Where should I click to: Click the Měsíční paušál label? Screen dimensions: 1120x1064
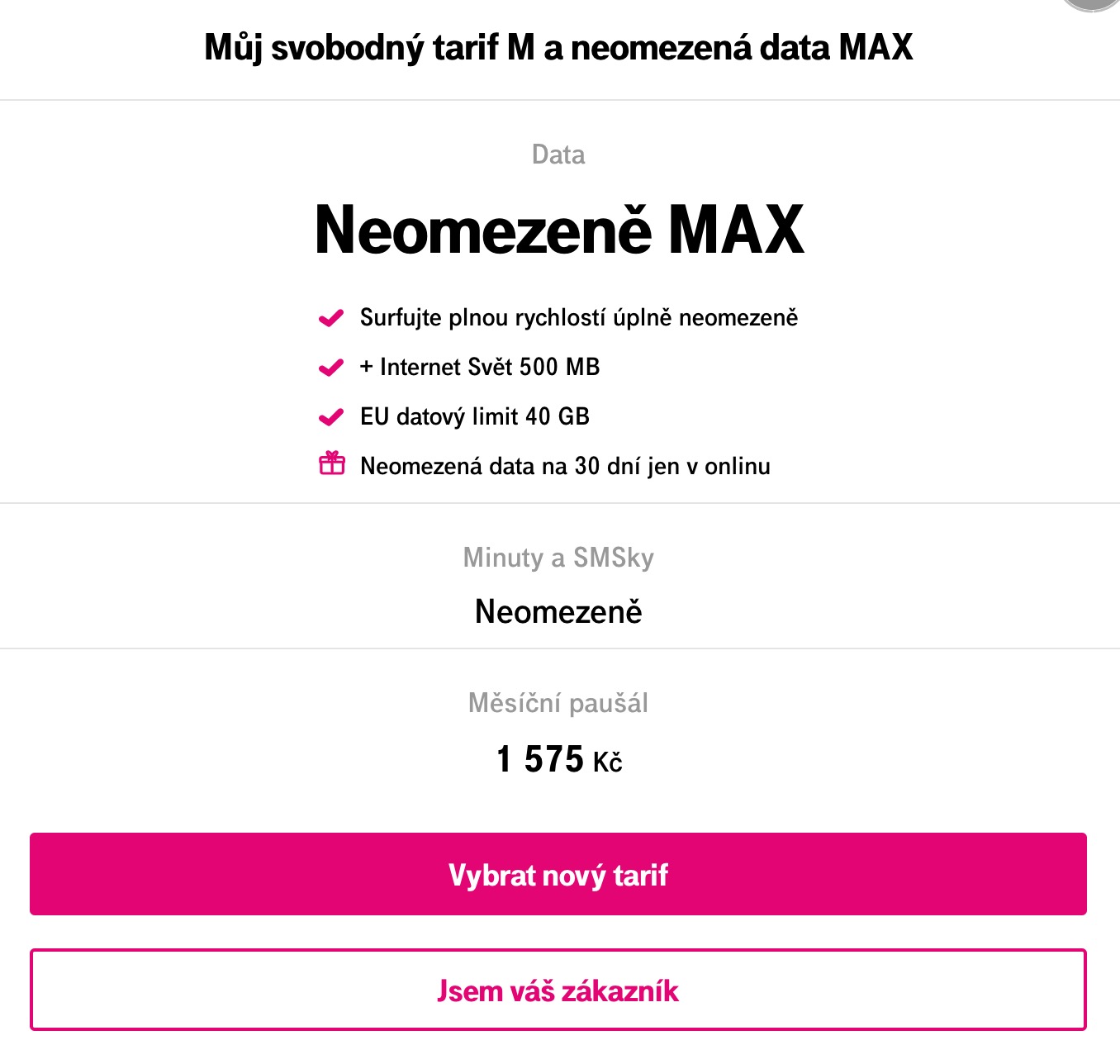coord(558,703)
